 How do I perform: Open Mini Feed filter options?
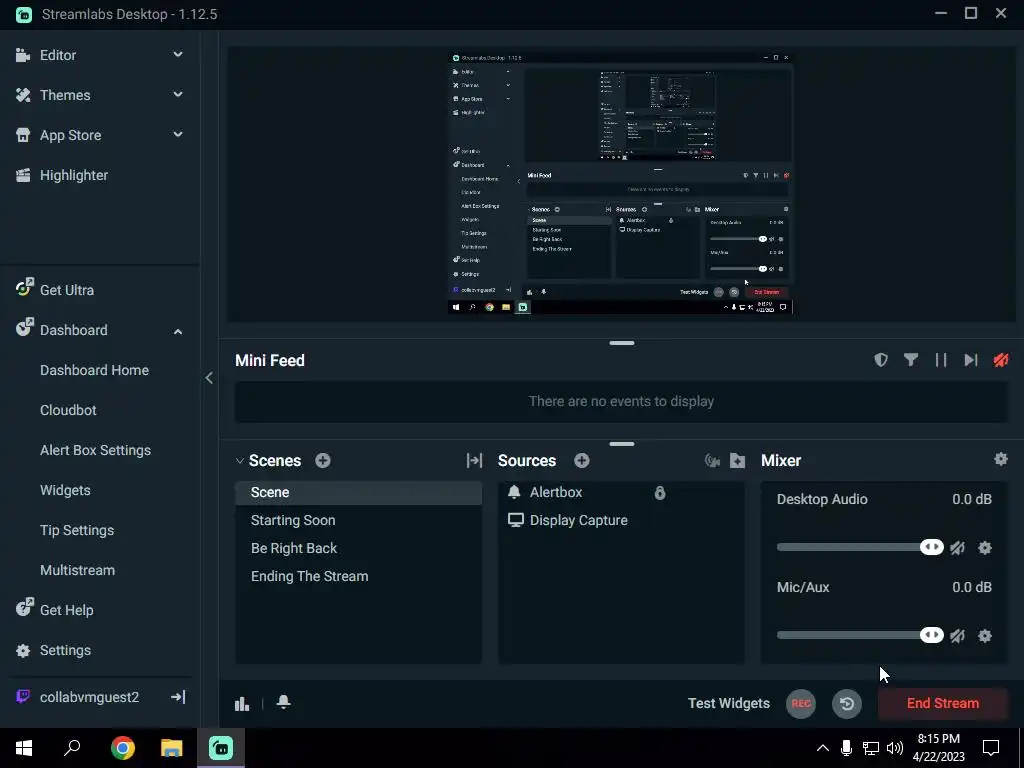911,360
